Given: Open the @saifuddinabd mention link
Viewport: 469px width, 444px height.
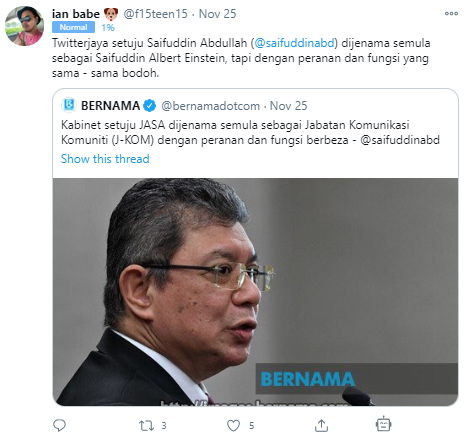Looking at the screenshot, I should 294,43.
